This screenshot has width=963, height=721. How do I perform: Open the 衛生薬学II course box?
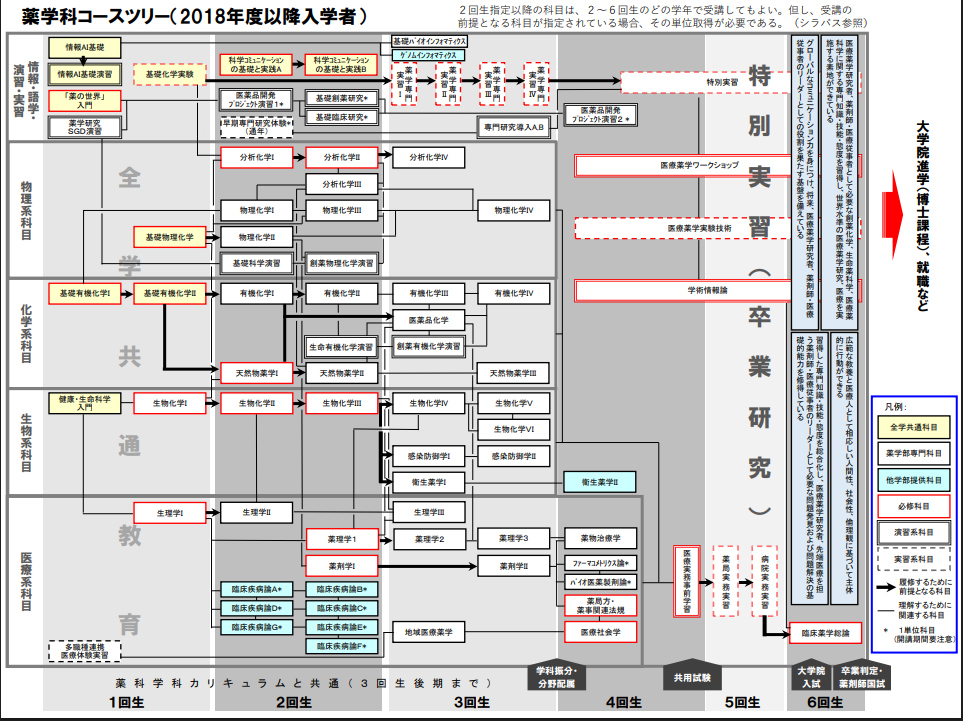[x=600, y=482]
